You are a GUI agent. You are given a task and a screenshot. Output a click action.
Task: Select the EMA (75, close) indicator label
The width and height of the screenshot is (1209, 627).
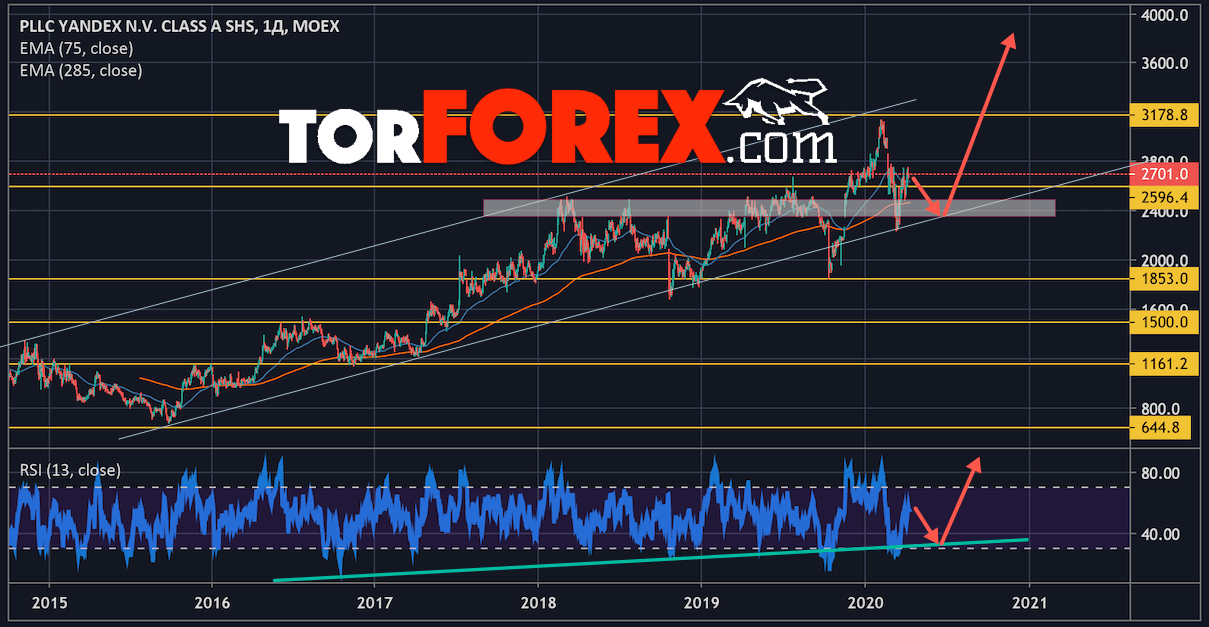pyautogui.click(x=76, y=48)
